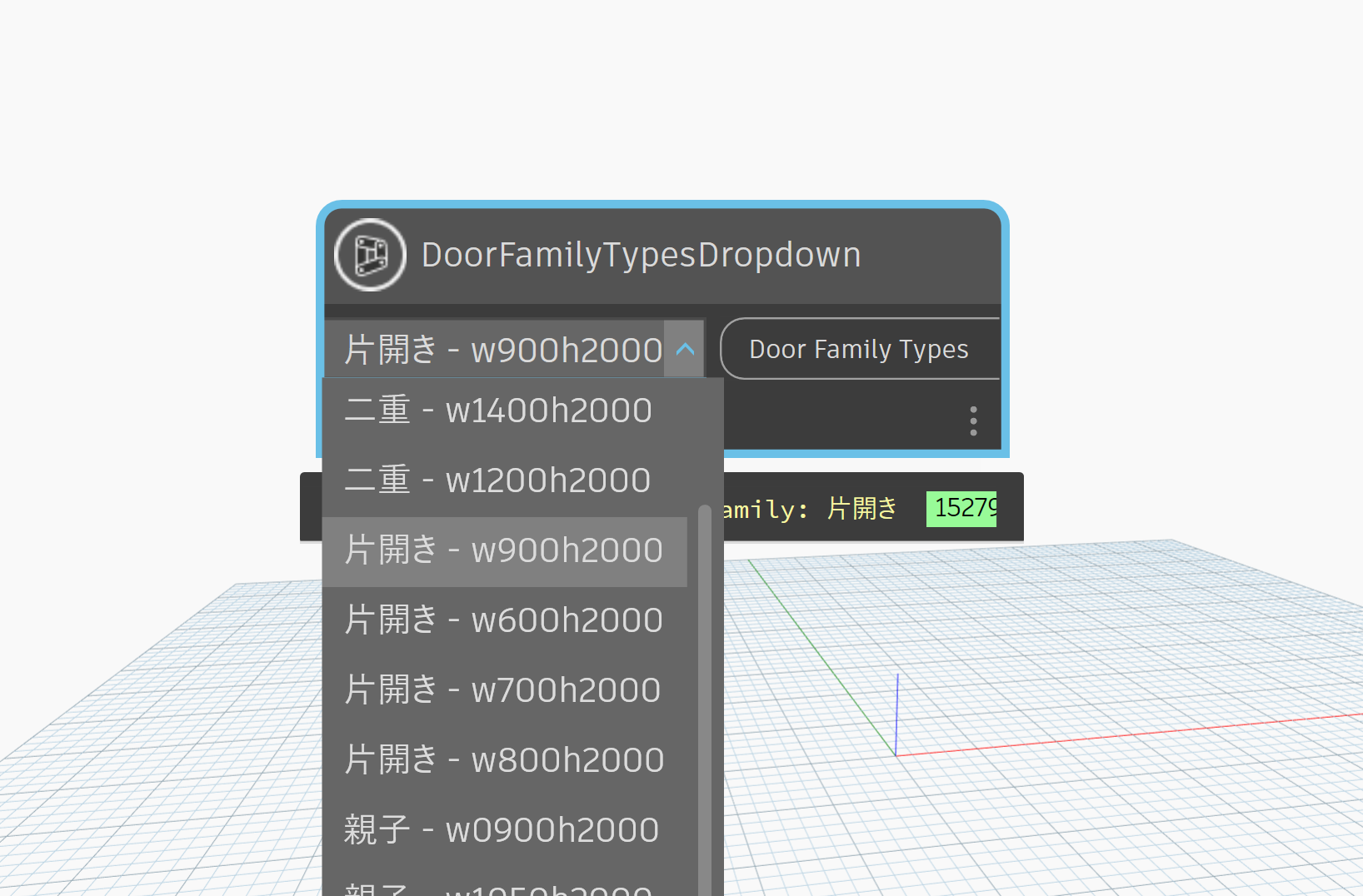Select 二重 - w1400h2000 from the list
Viewport: 1363px width, 896px height.
tap(498, 411)
